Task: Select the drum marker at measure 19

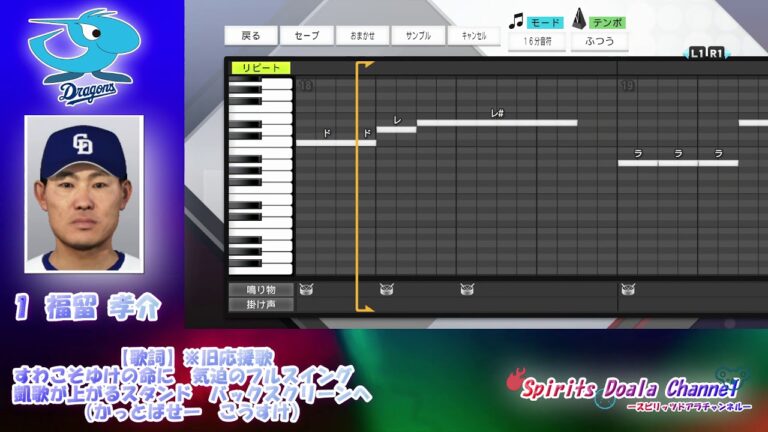Action: 627,289
